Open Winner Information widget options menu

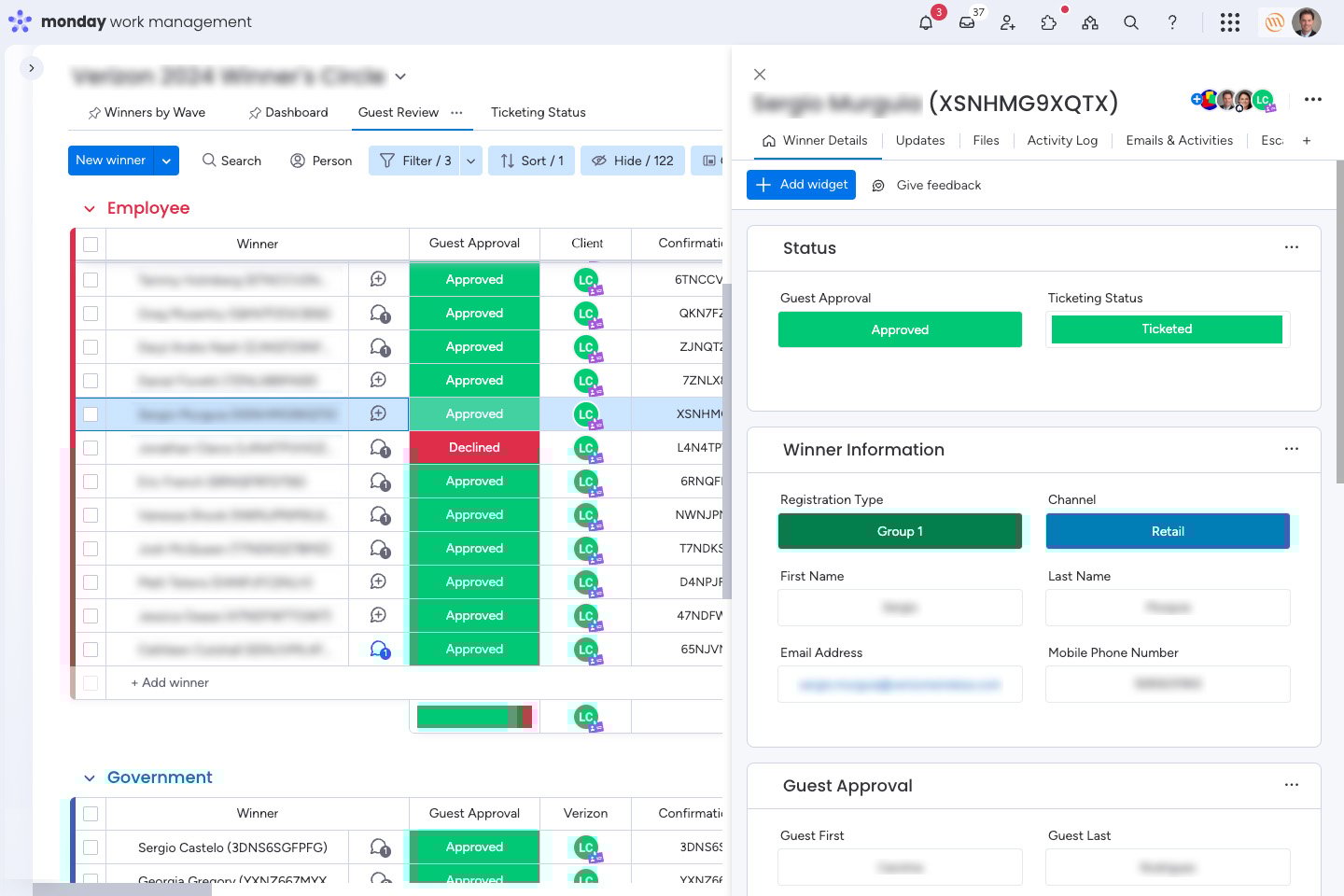tap(1292, 449)
